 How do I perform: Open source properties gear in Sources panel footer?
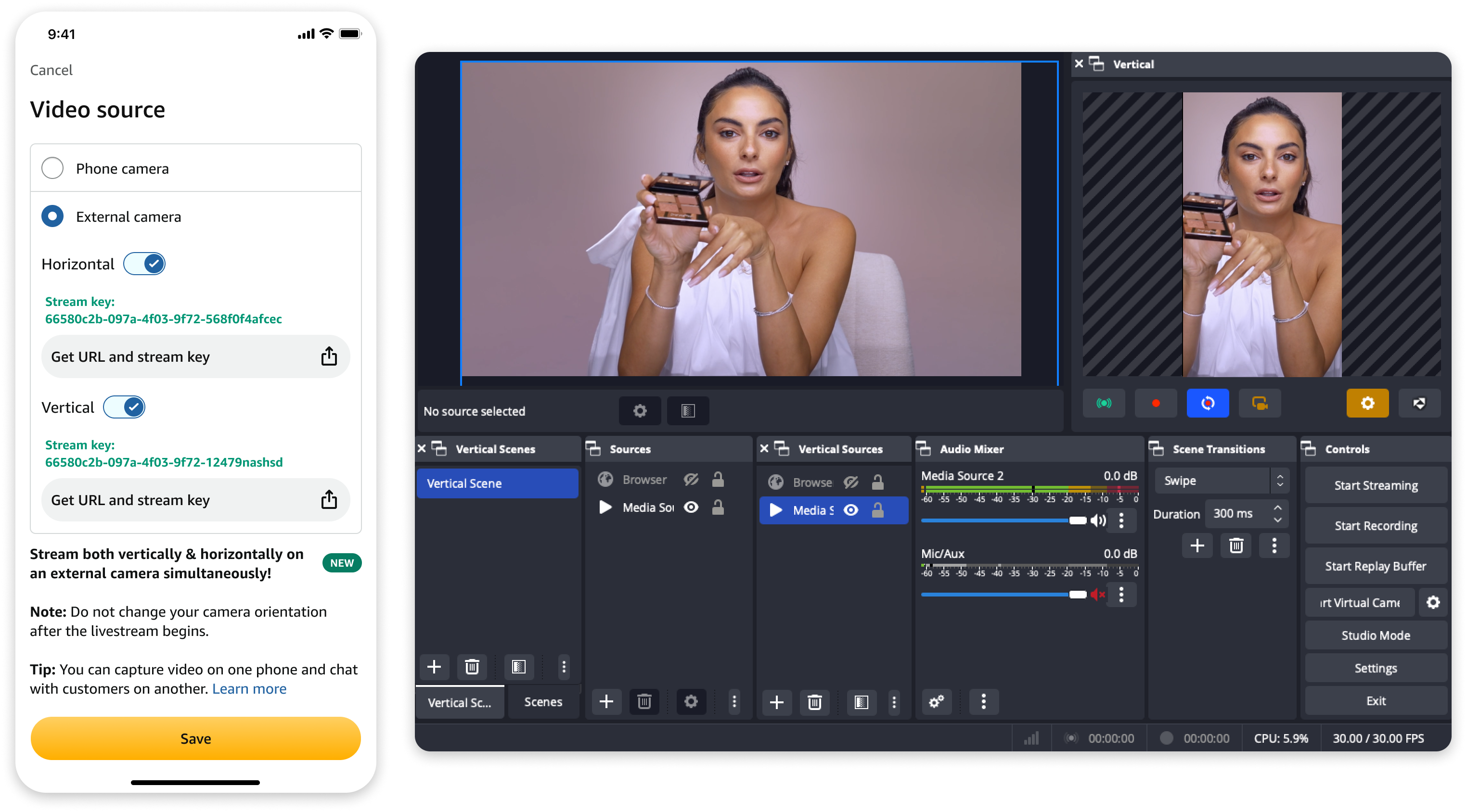click(x=691, y=701)
